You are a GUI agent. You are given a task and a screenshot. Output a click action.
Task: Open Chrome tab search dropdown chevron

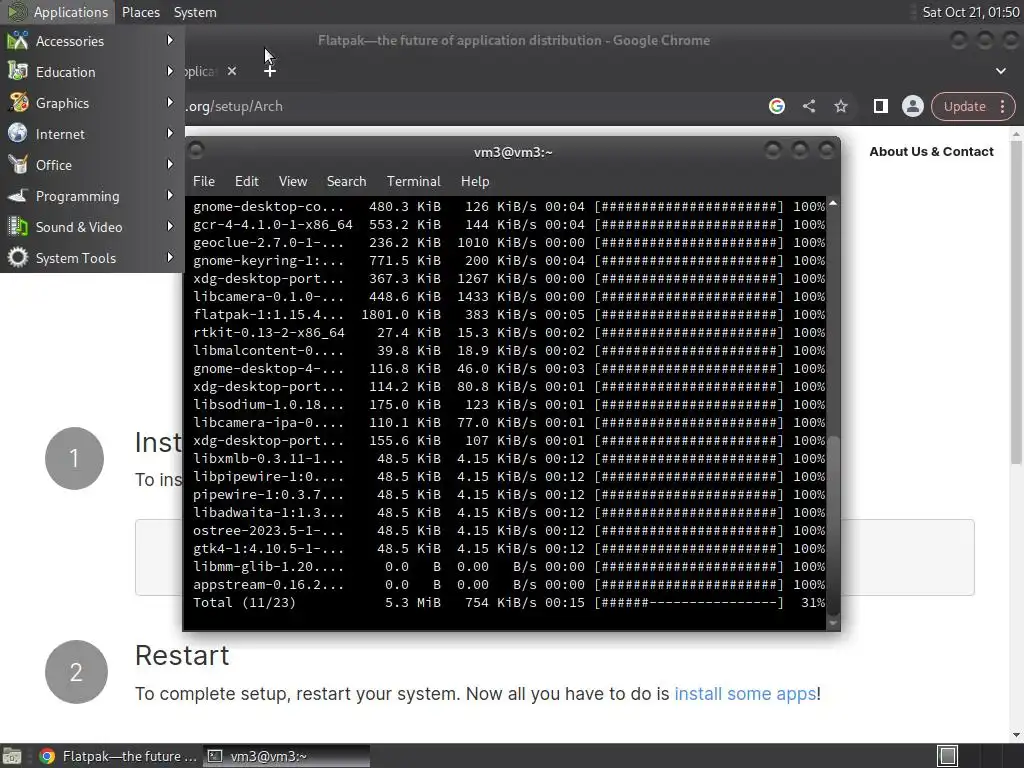(x=1000, y=71)
